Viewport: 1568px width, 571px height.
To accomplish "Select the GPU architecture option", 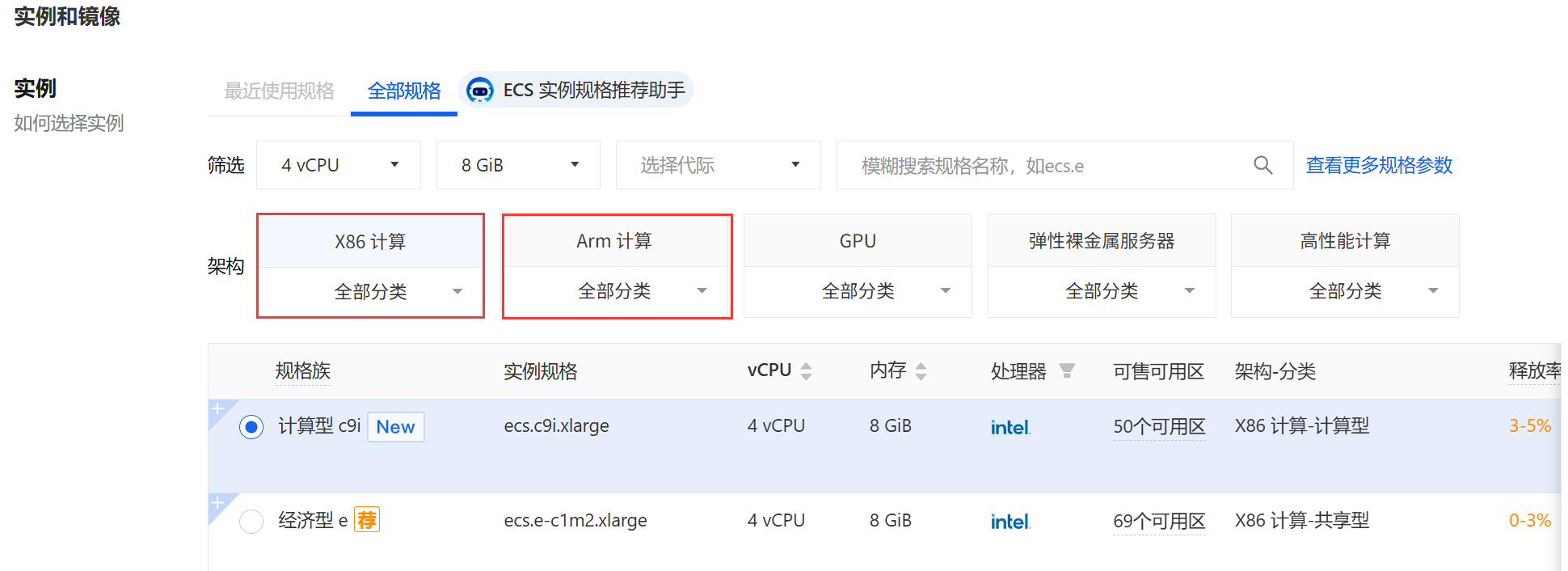I will (x=858, y=241).
